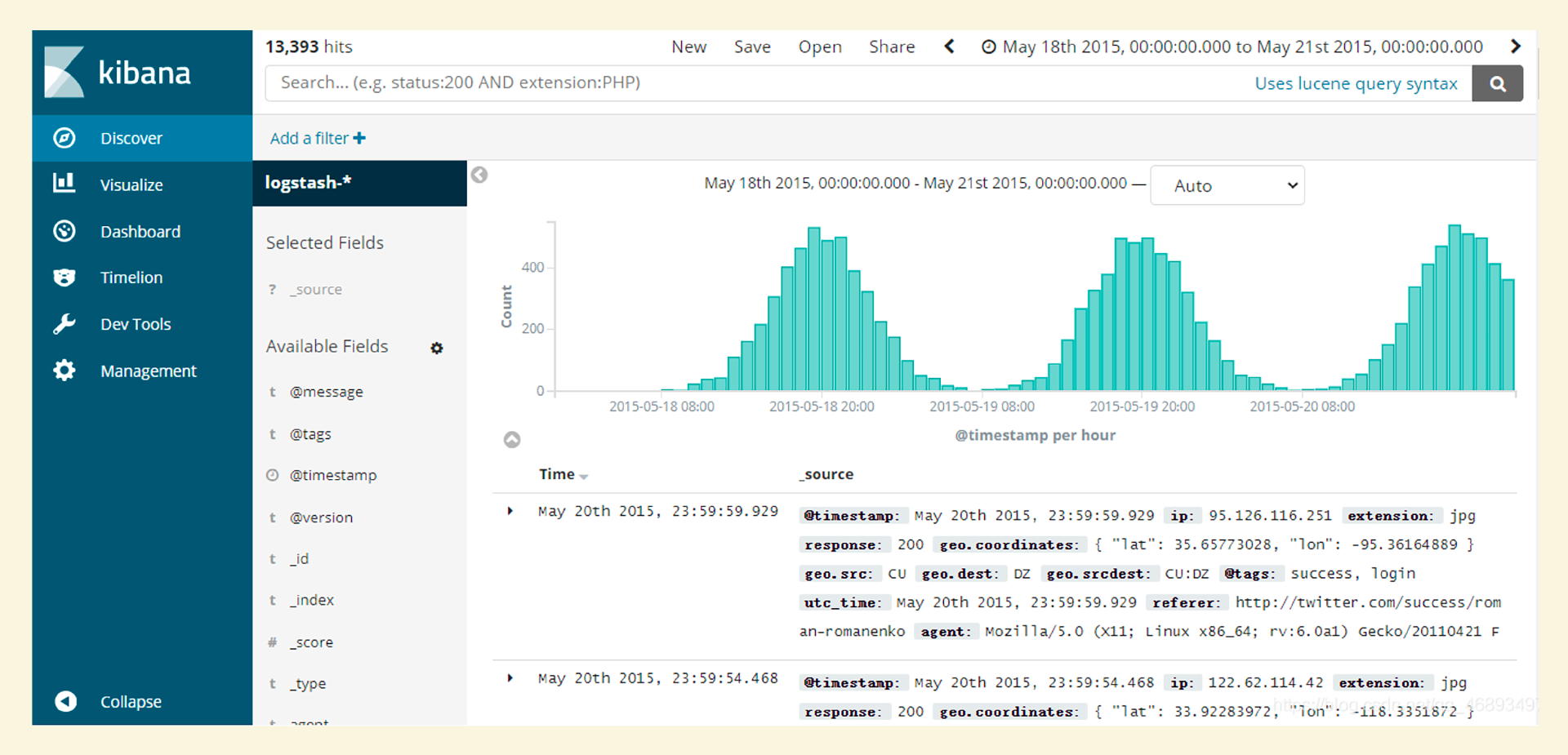Screen dimensions: 1568x755
Task: Click the @timestamp per hour axis label
Action: [1035, 435]
